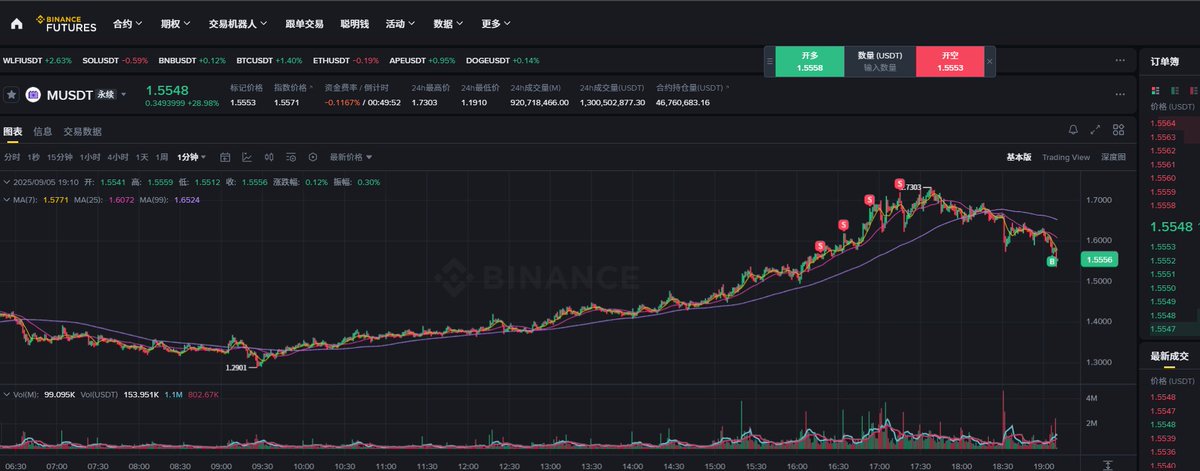Collapse the MA indicator row chevron

coord(4,200)
